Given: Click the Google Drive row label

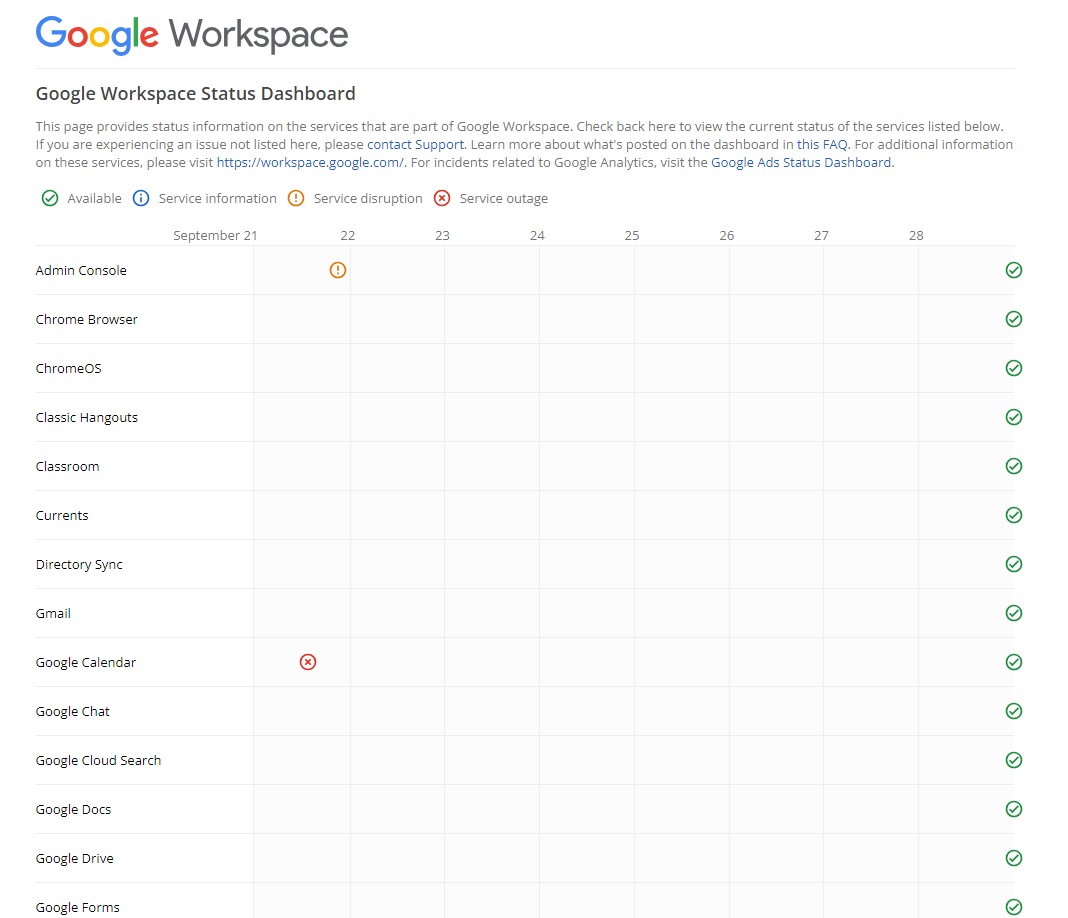Looking at the screenshot, I should point(74,859).
